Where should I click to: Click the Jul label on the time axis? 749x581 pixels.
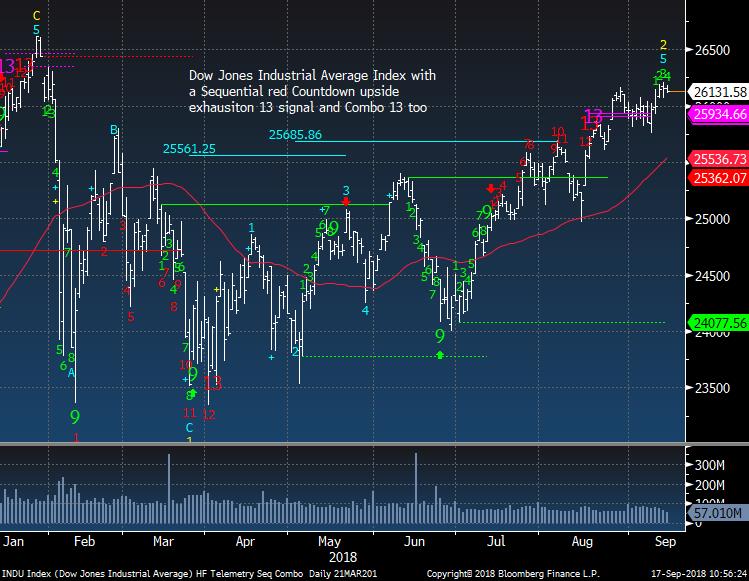click(x=496, y=541)
